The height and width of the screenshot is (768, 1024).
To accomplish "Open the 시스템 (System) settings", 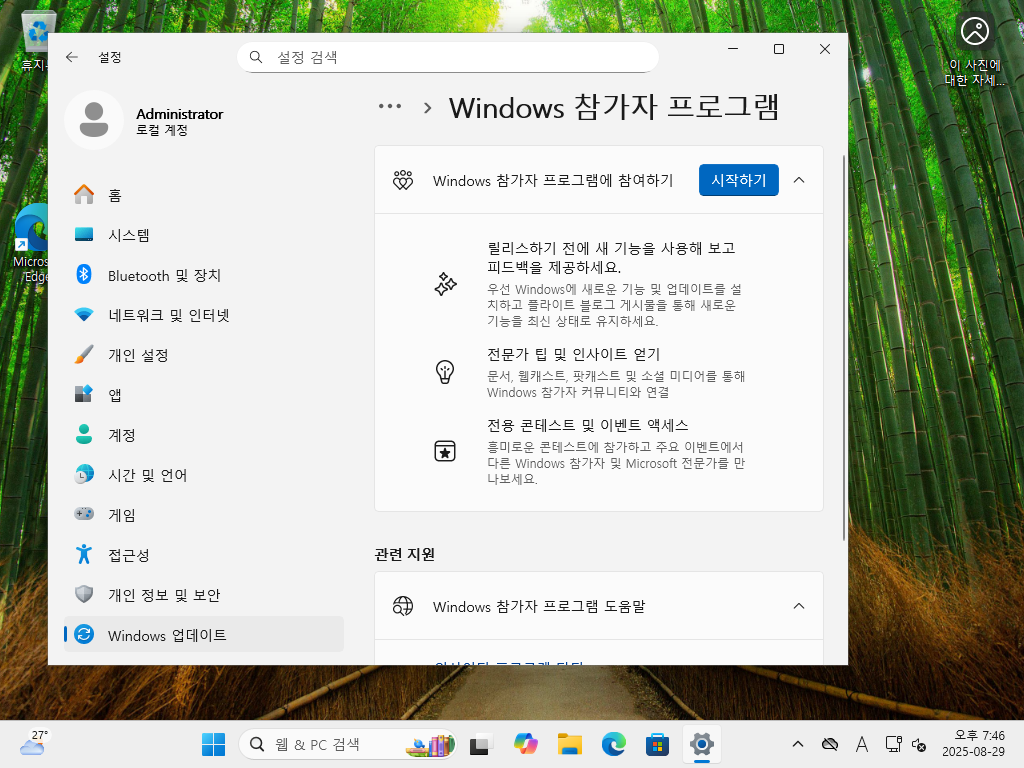I will tap(204, 235).
